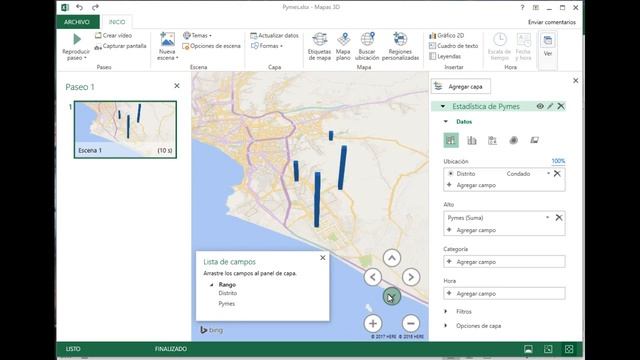Rename layer with pencil icon
640x360 pixels.
coord(550,106)
